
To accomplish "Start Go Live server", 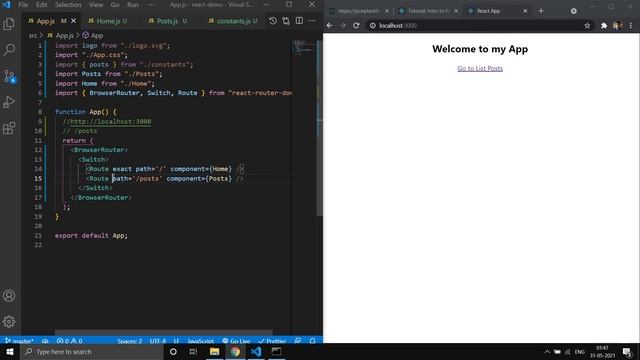I will click(x=236, y=341).
